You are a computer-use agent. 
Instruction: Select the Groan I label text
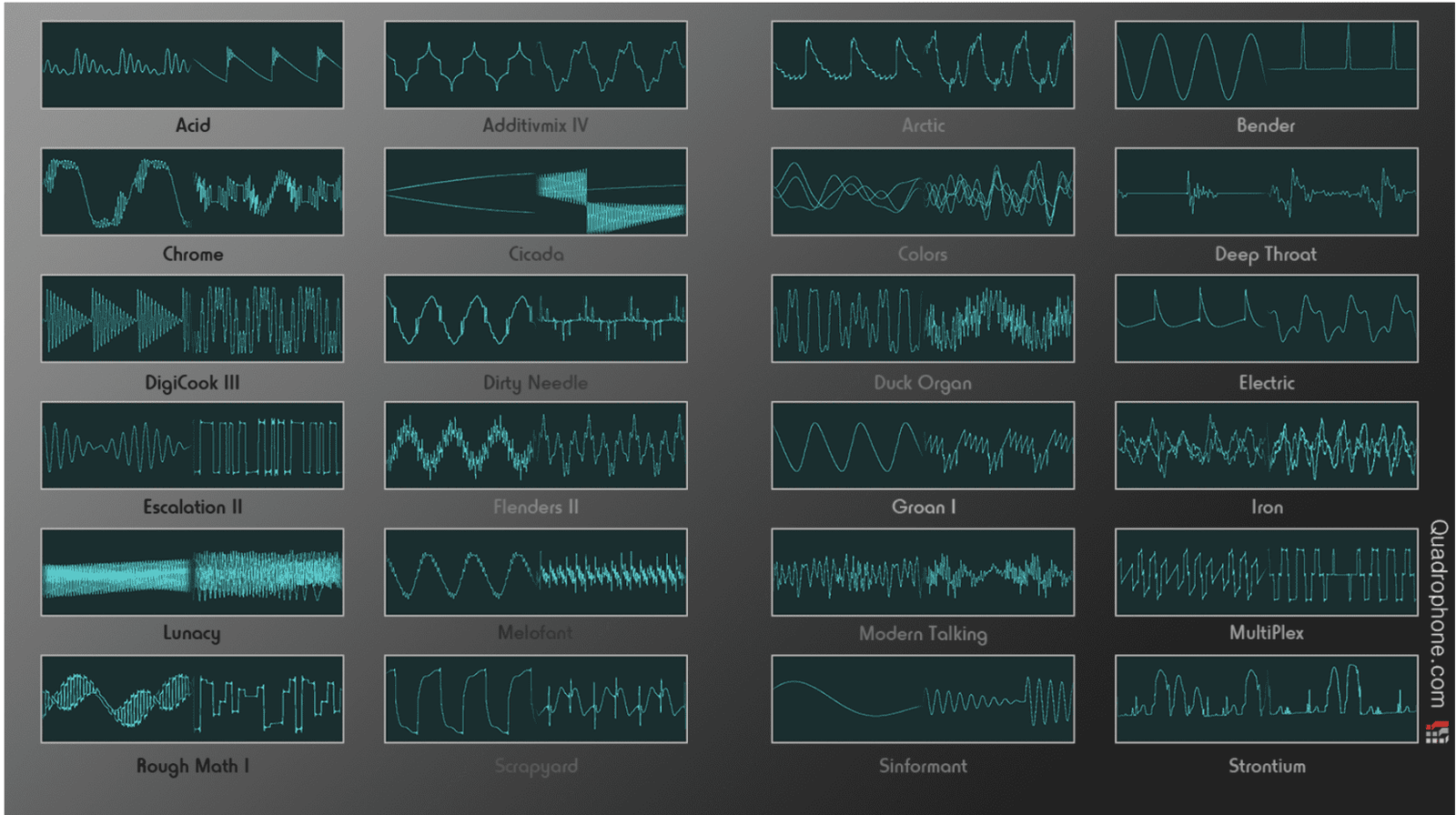pyautogui.click(x=923, y=508)
